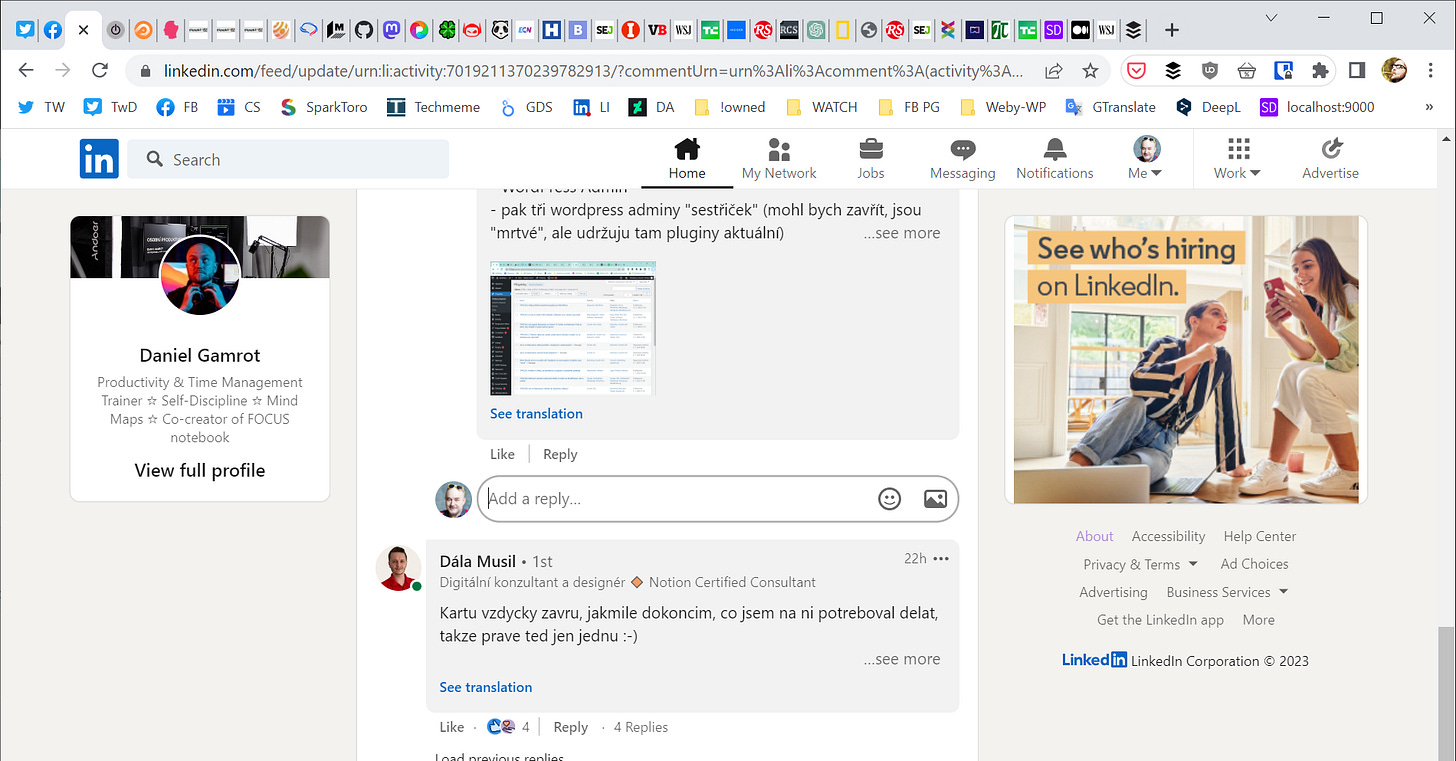Attach an image to the reply
The image size is (1456, 761).
[x=935, y=499]
